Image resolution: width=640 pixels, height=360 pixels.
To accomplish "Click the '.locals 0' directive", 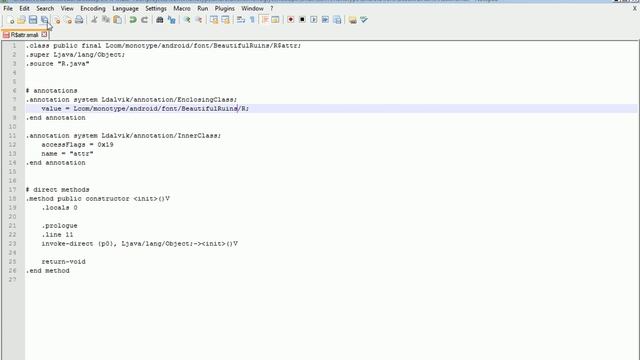I will 60,207.
